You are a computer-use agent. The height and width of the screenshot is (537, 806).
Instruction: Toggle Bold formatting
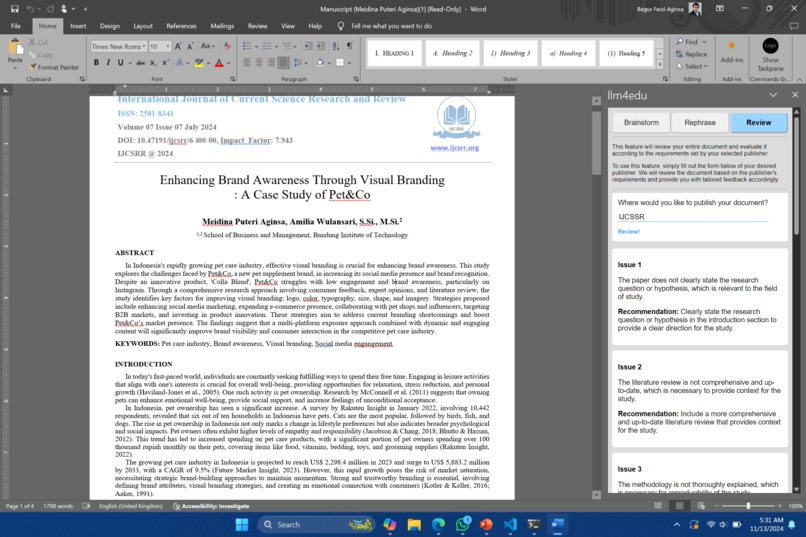pos(96,63)
